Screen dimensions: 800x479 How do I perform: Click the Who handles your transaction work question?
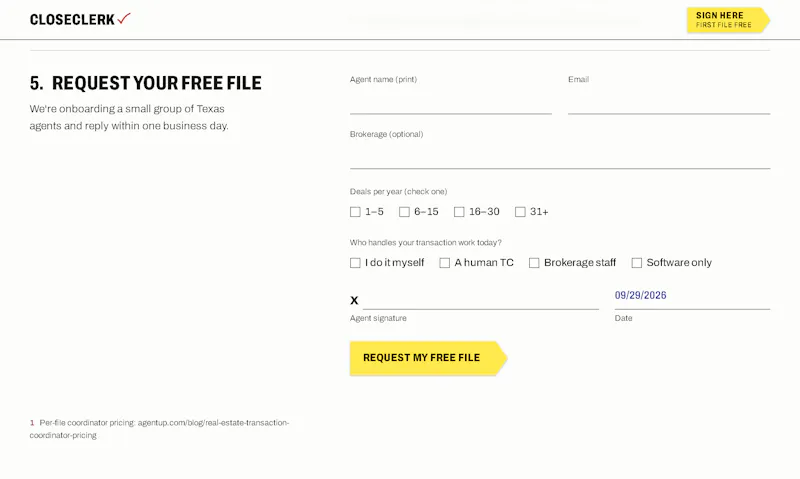[x=426, y=243]
